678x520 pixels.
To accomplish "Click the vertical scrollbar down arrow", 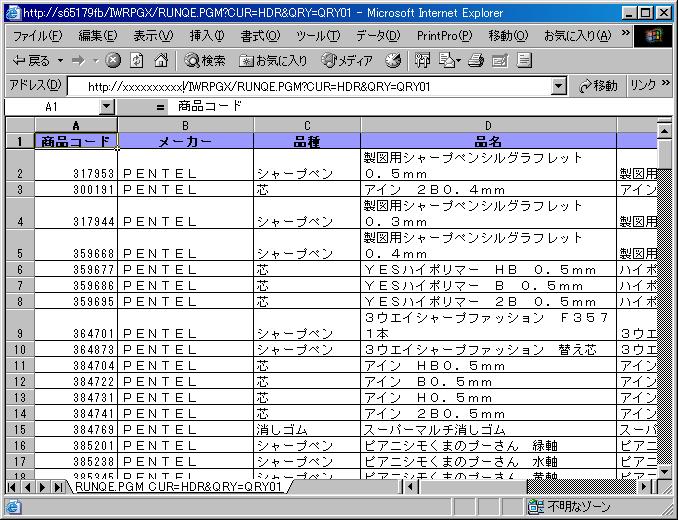I will click(664, 470).
